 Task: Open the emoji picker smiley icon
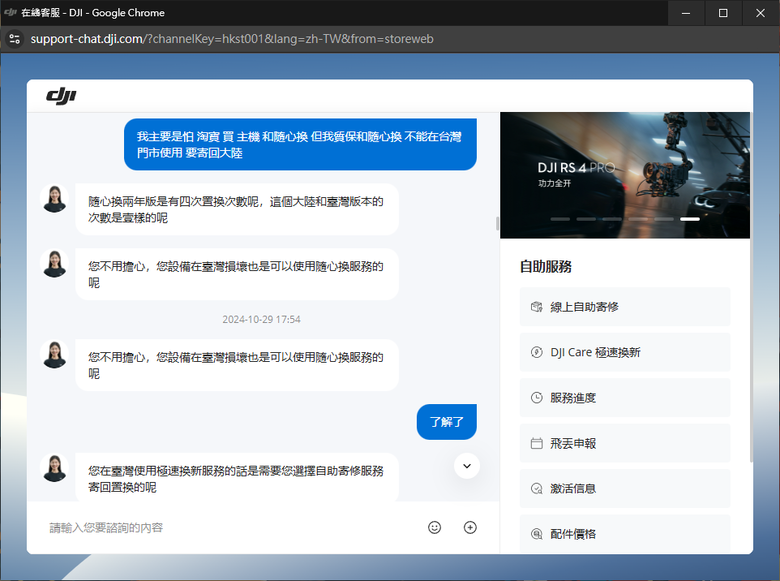tap(434, 527)
